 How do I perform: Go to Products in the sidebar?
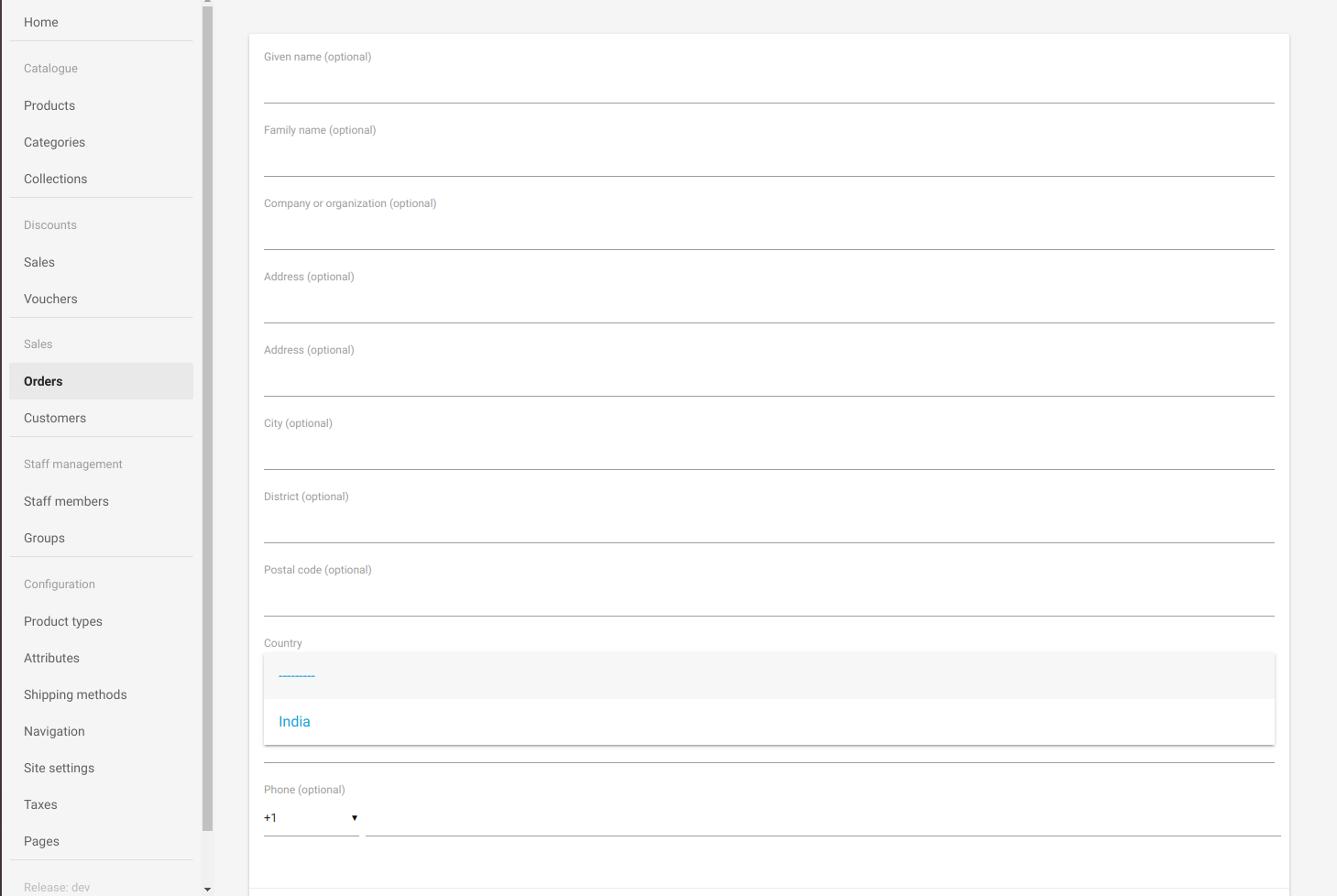click(x=49, y=105)
